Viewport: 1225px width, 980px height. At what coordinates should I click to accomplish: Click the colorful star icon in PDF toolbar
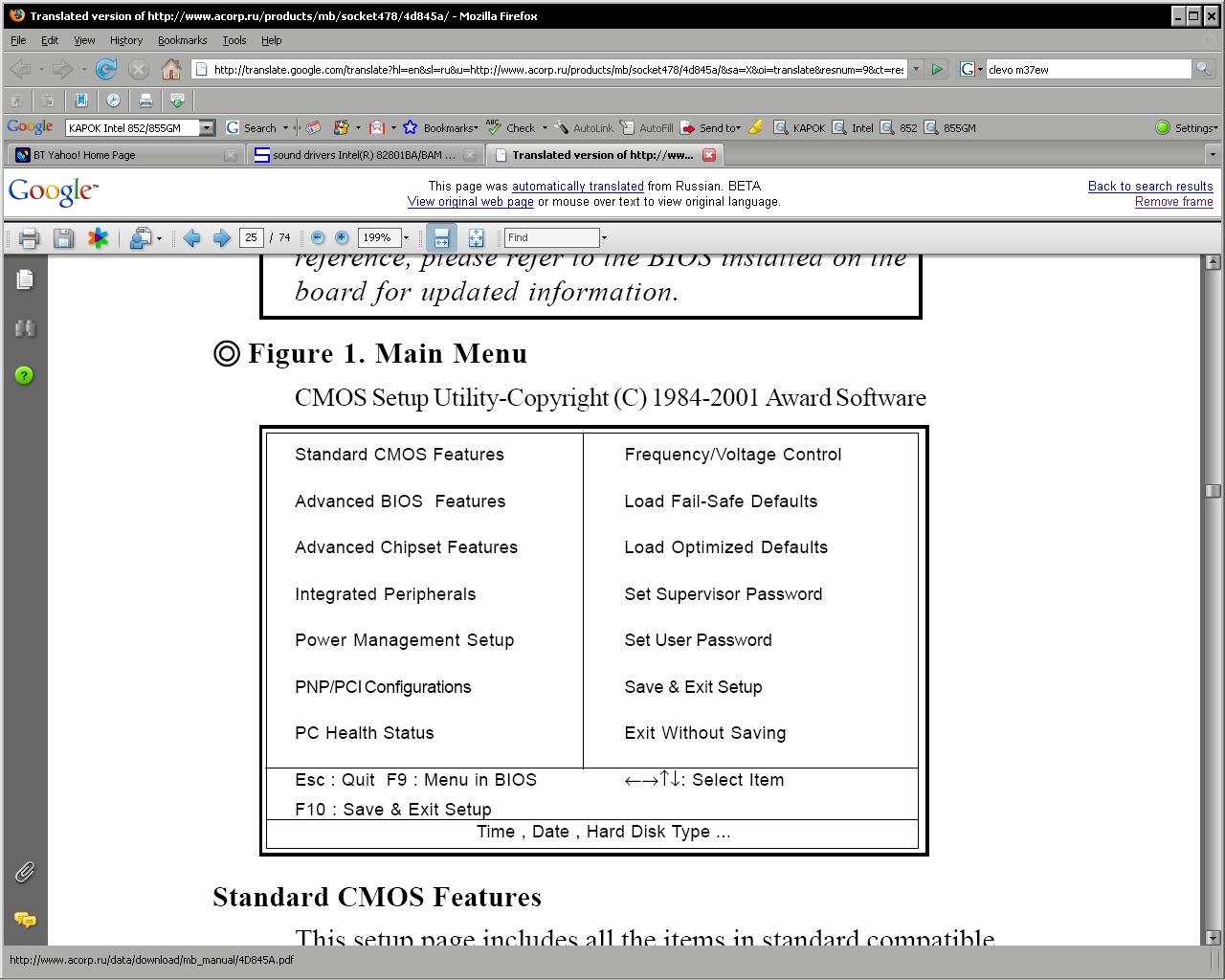pos(98,237)
